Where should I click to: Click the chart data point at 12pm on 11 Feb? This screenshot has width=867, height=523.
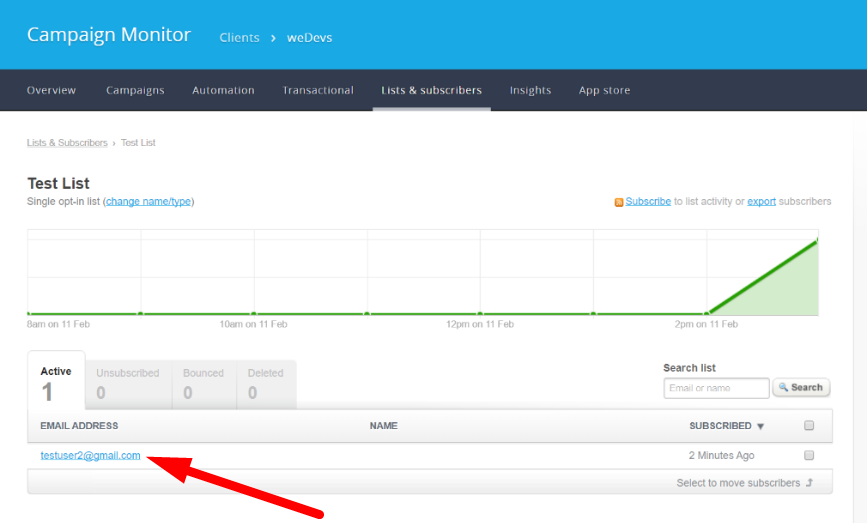[x=480, y=313]
